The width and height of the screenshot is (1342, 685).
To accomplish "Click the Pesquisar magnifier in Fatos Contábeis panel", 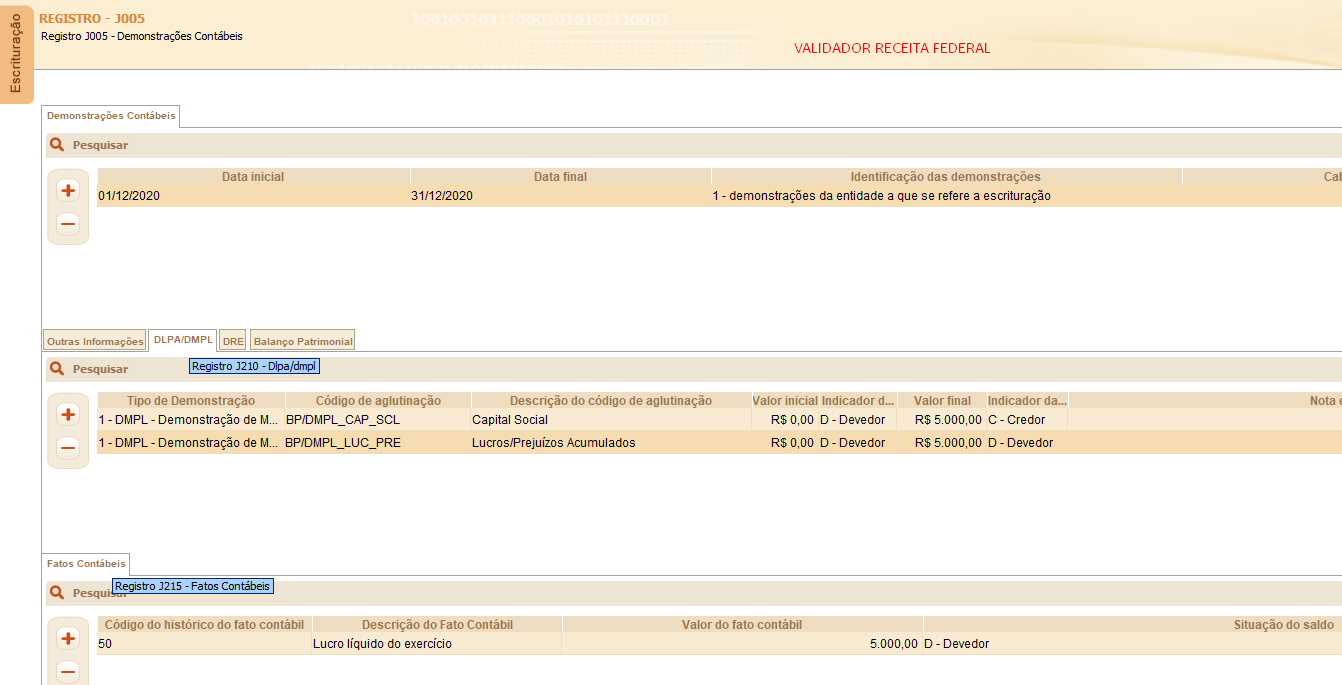I will pos(56,592).
